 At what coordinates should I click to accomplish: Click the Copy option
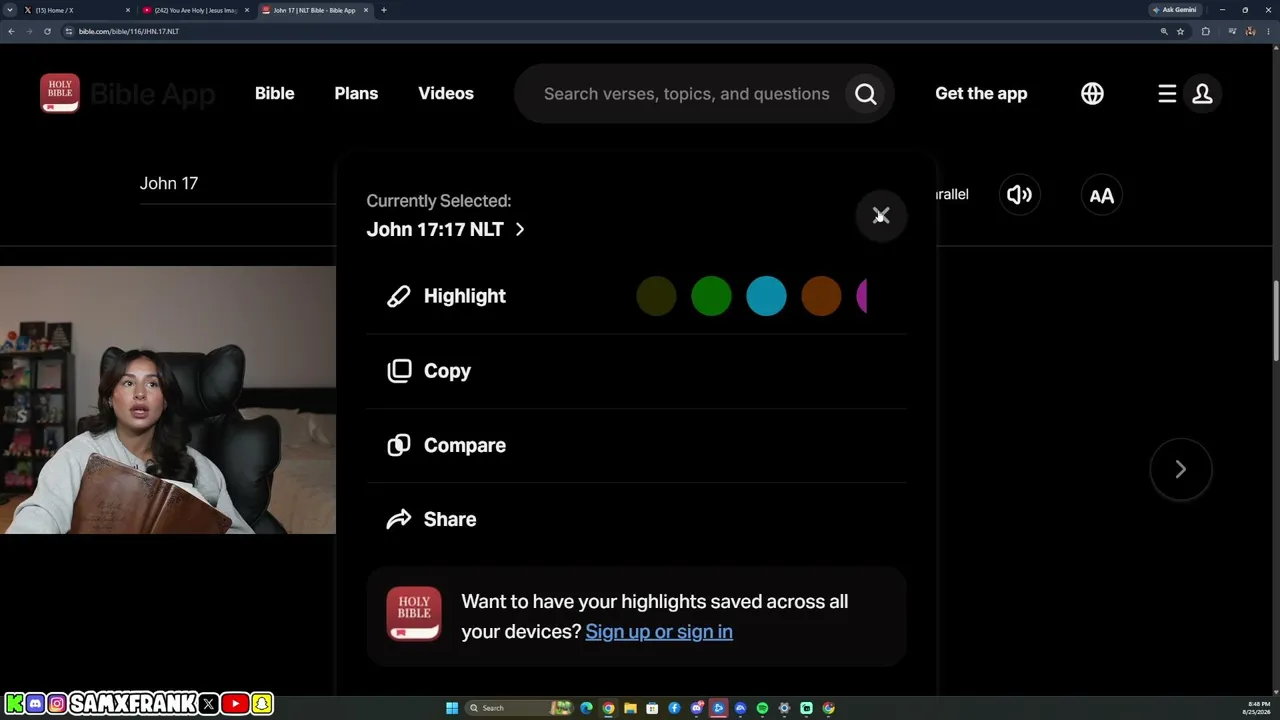click(636, 371)
